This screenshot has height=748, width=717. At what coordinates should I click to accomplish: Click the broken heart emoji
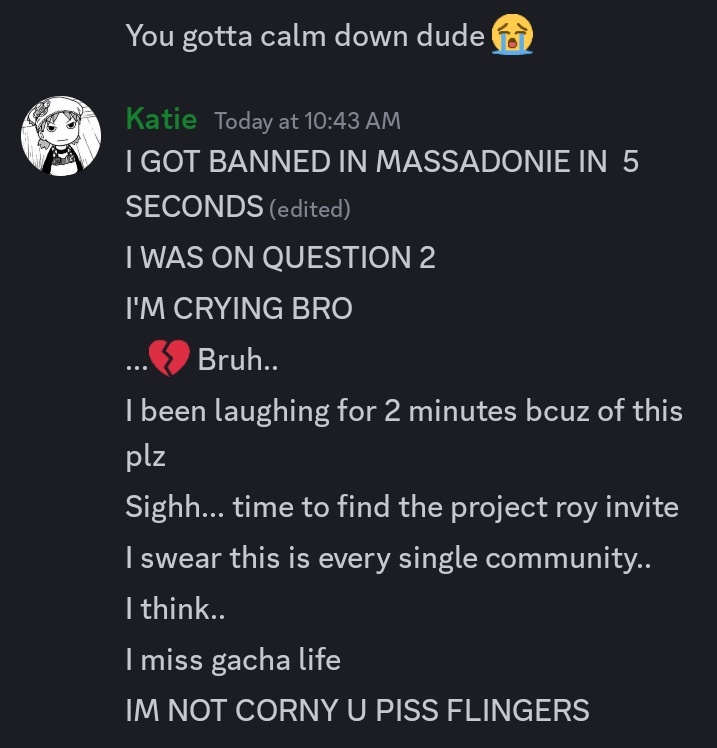169,358
